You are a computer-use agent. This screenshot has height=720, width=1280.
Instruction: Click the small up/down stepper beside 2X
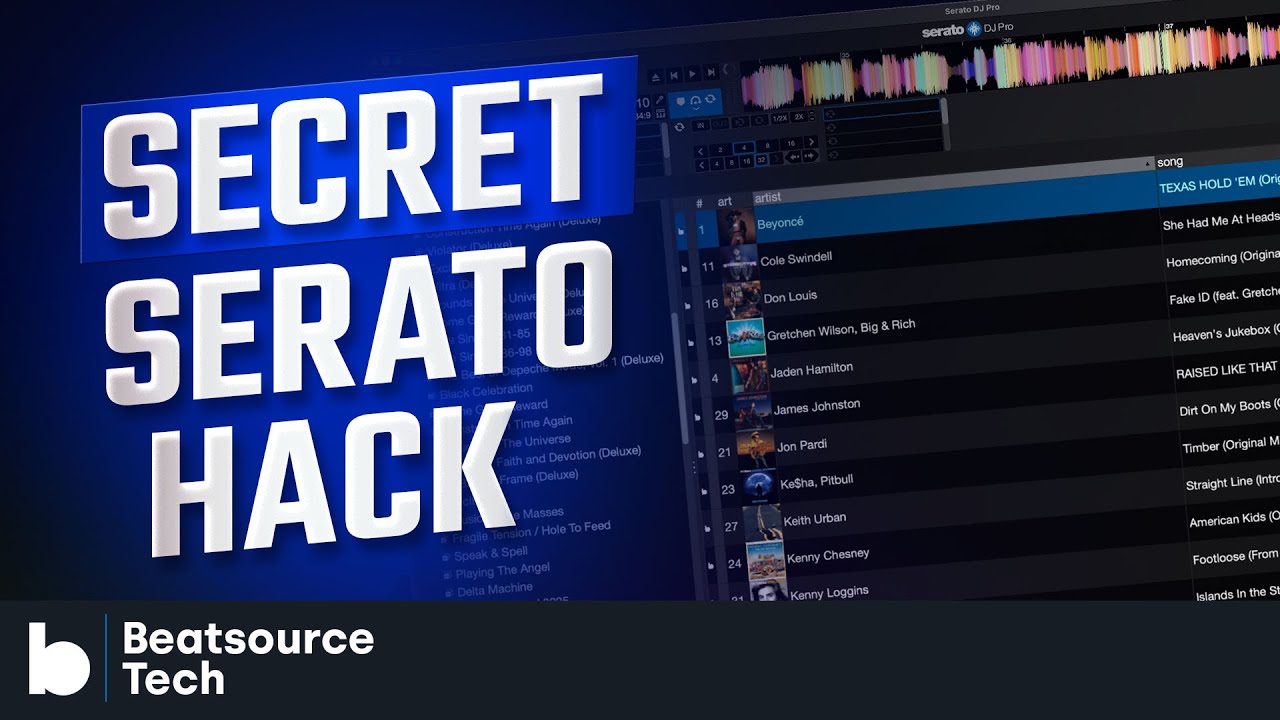812,116
